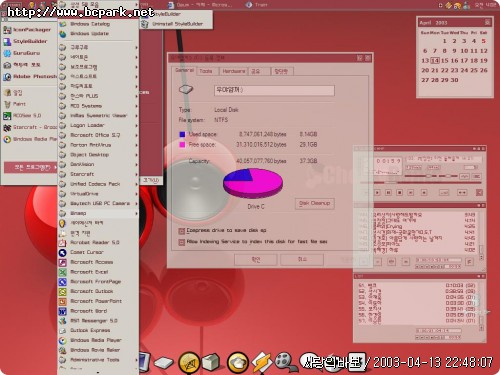Launch Adobe Photoshop from the start menu
Screen dimensions: 500x375
point(29,77)
